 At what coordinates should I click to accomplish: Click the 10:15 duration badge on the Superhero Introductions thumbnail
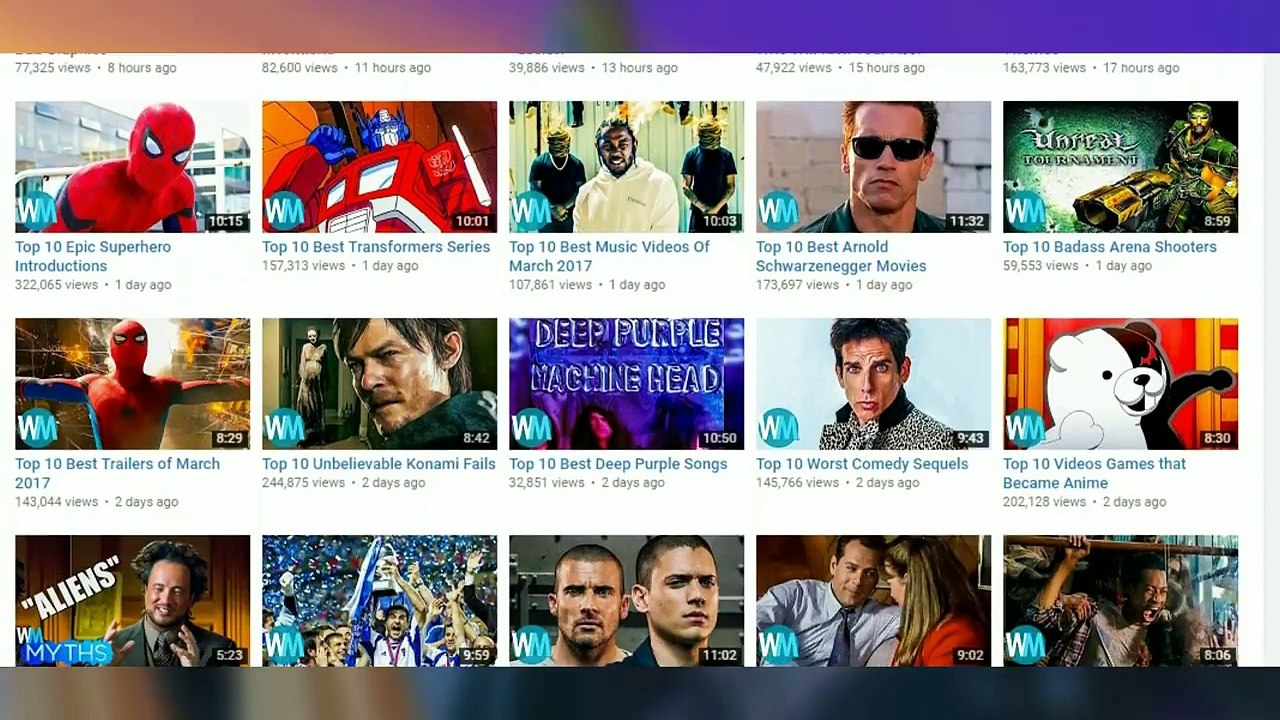tap(226, 222)
